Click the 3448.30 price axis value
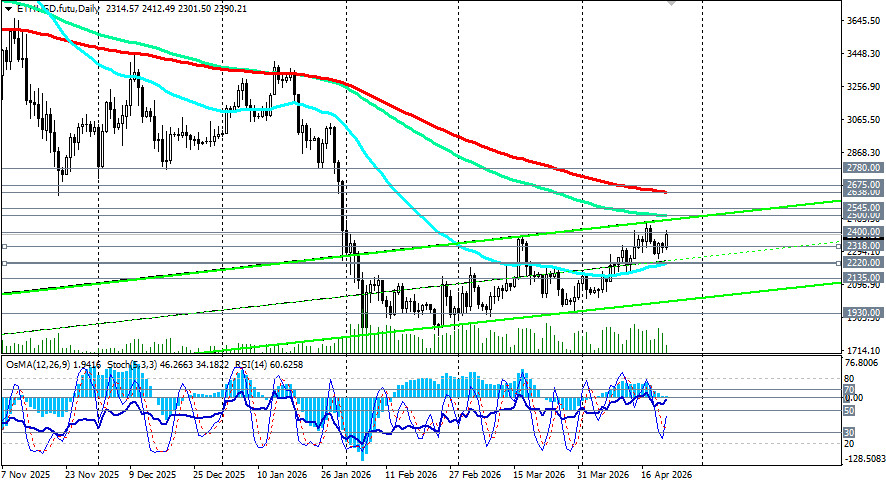 pyautogui.click(x=863, y=54)
